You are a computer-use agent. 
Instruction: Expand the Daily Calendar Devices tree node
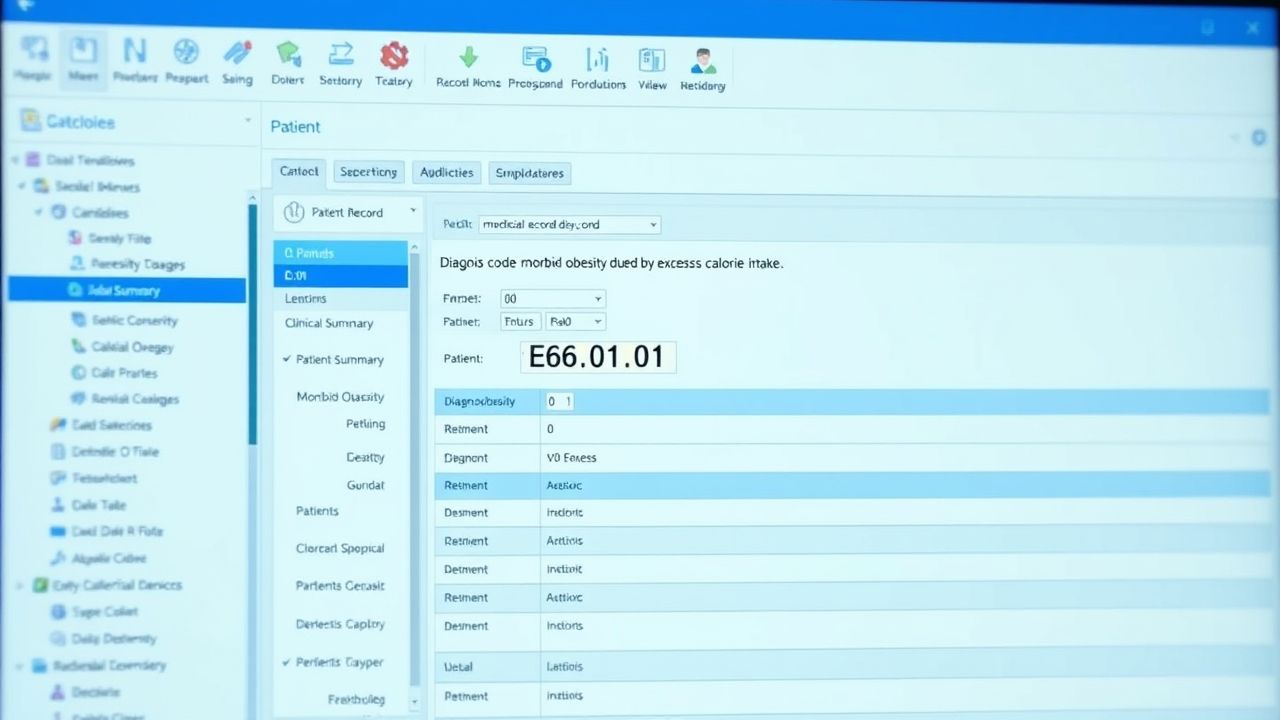click(20, 585)
